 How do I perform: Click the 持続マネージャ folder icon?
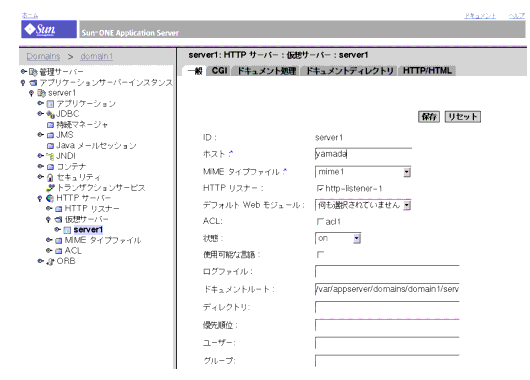pos(50,125)
